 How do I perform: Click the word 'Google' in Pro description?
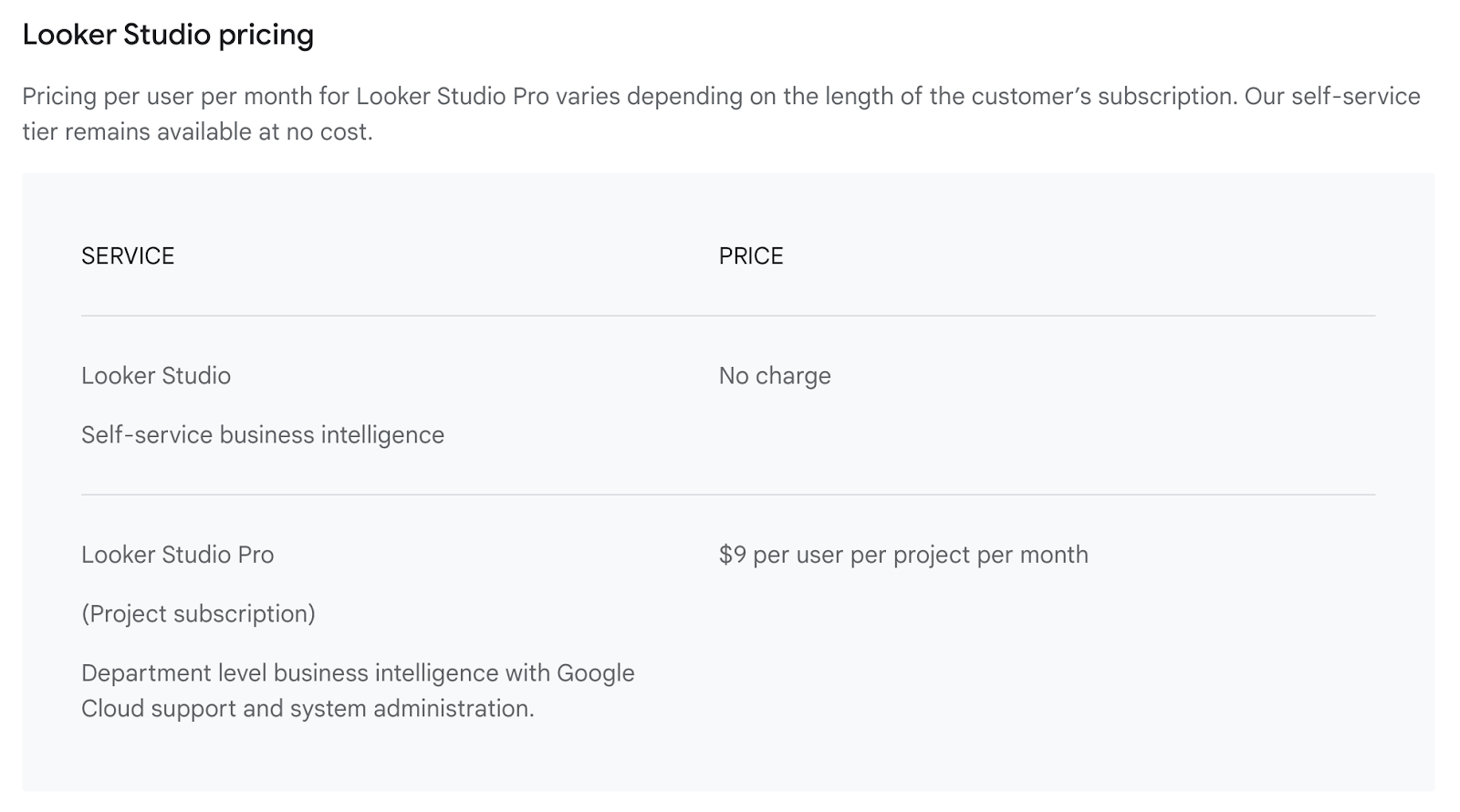[595, 673]
